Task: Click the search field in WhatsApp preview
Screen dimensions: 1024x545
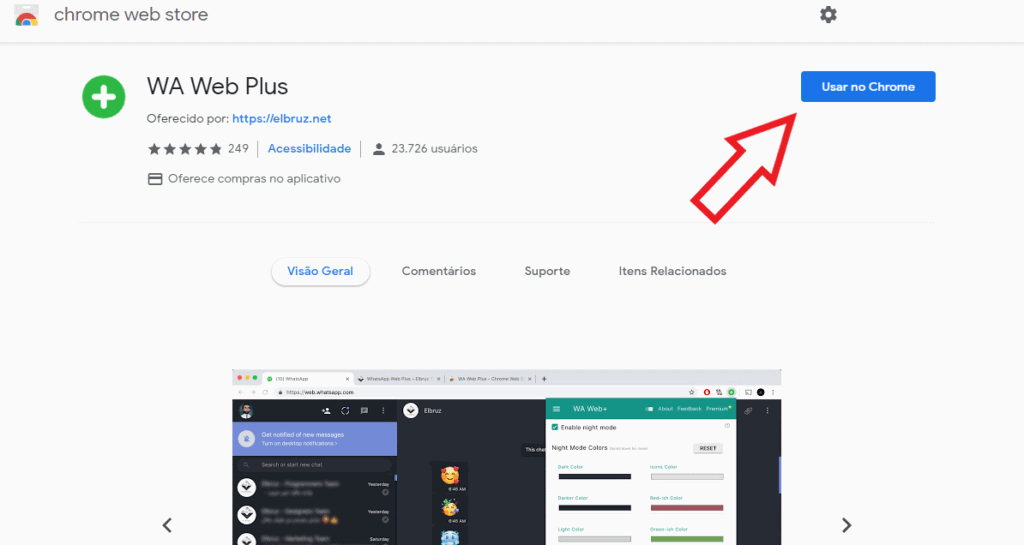Action: [x=315, y=465]
